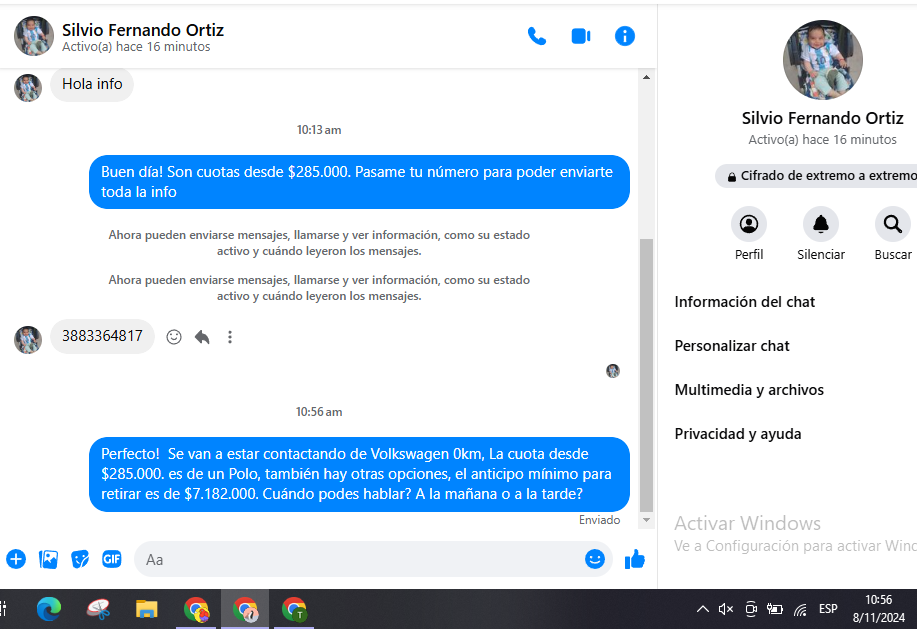The image size is (917, 629).
Task: Toggle the conversation info panel
Action: pyautogui.click(x=625, y=36)
